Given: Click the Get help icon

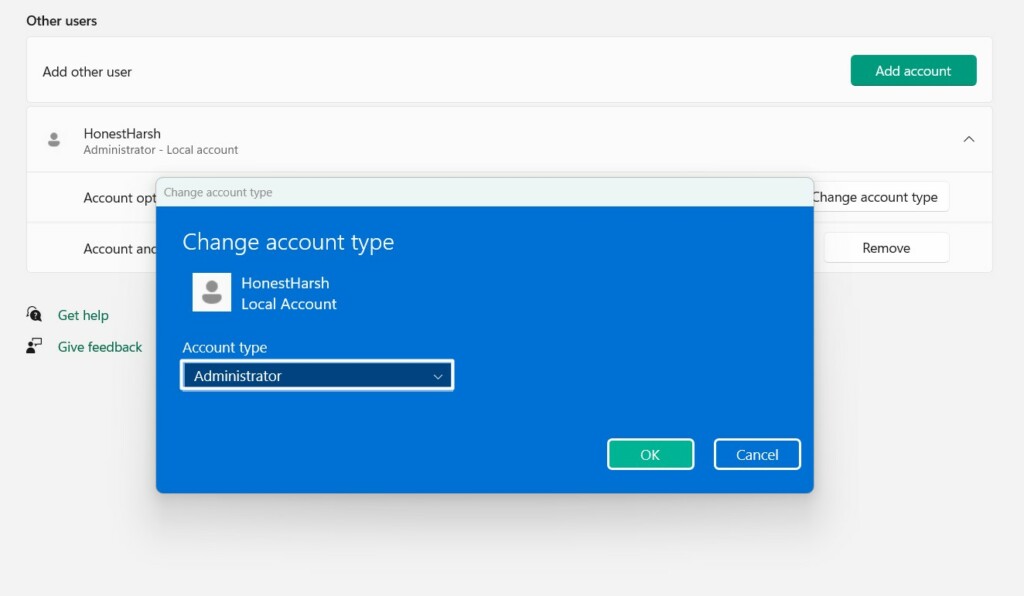Looking at the screenshot, I should (x=35, y=315).
